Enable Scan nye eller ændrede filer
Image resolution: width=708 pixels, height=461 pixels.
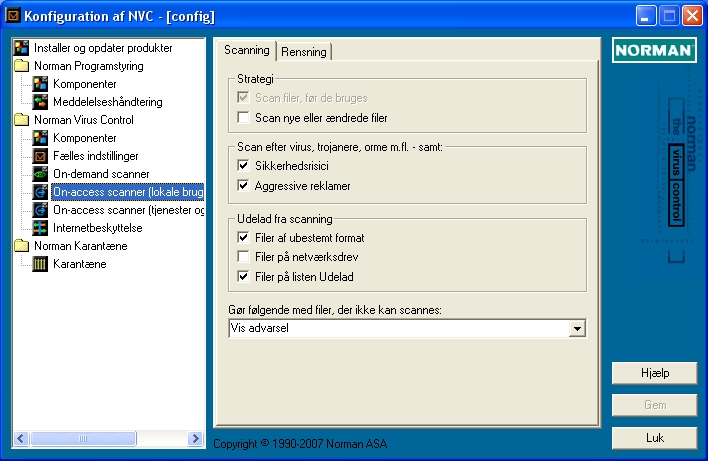point(243,118)
